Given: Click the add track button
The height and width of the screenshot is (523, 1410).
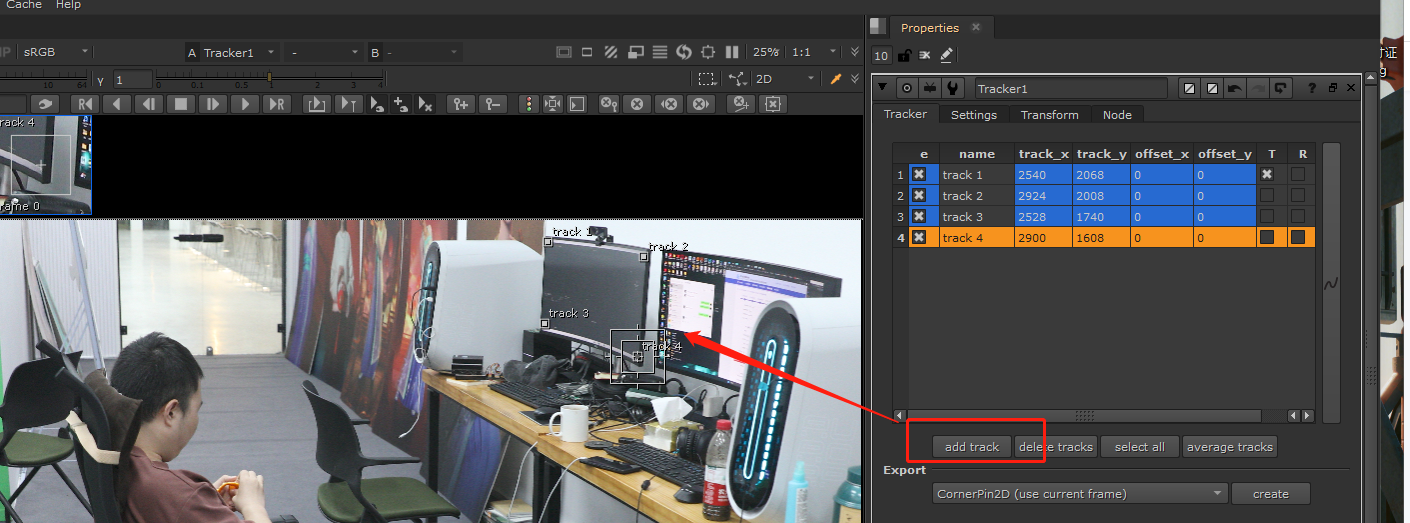Looking at the screenshot, I should coord(972,447).
